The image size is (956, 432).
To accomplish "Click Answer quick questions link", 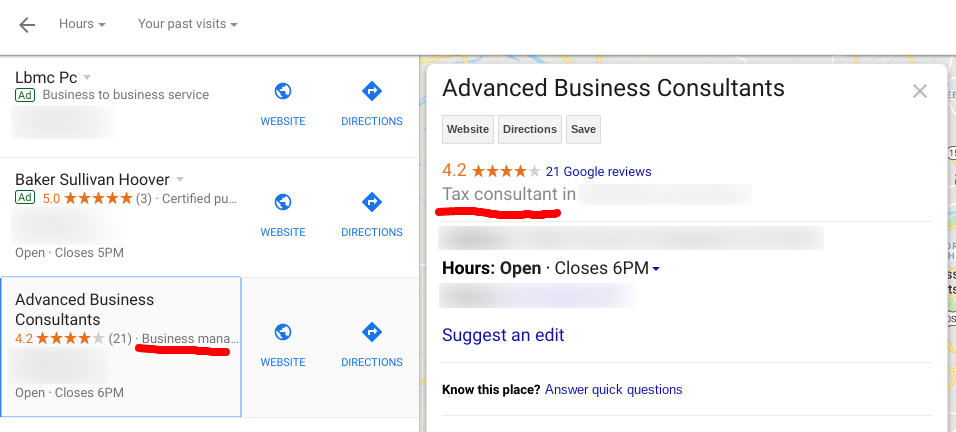I will pyautogui.click(x=613, y=390).
